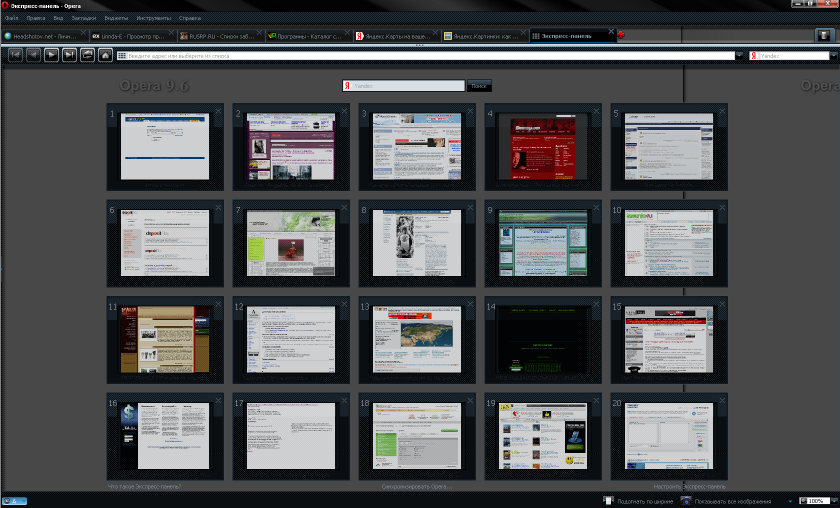Open speed dial thumbnail 4 red site
This screenshot has width=840, height=508.
coord(543,146)
